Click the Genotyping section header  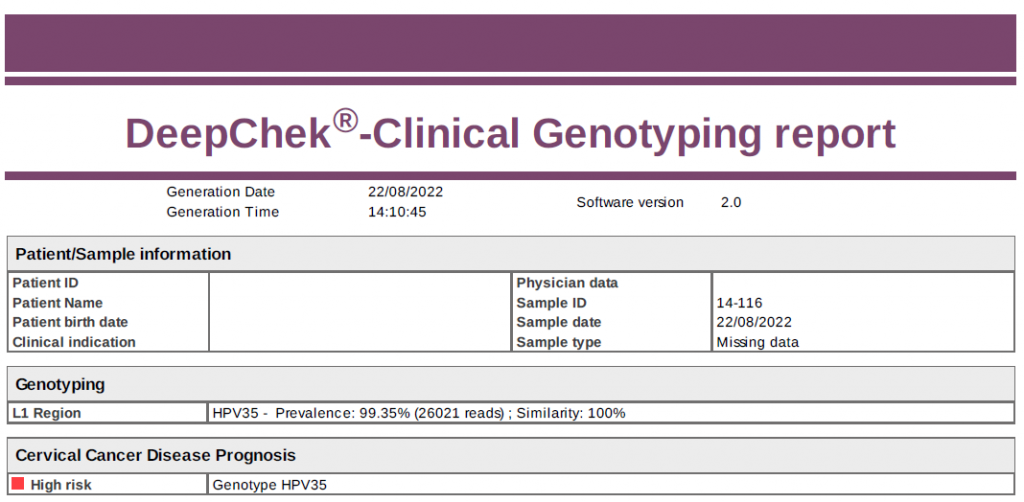point(60,384)
